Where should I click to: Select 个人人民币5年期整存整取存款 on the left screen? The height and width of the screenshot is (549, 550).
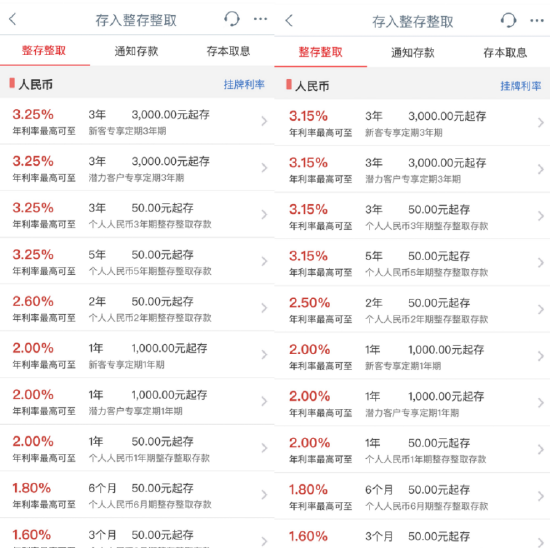point(150,271)
